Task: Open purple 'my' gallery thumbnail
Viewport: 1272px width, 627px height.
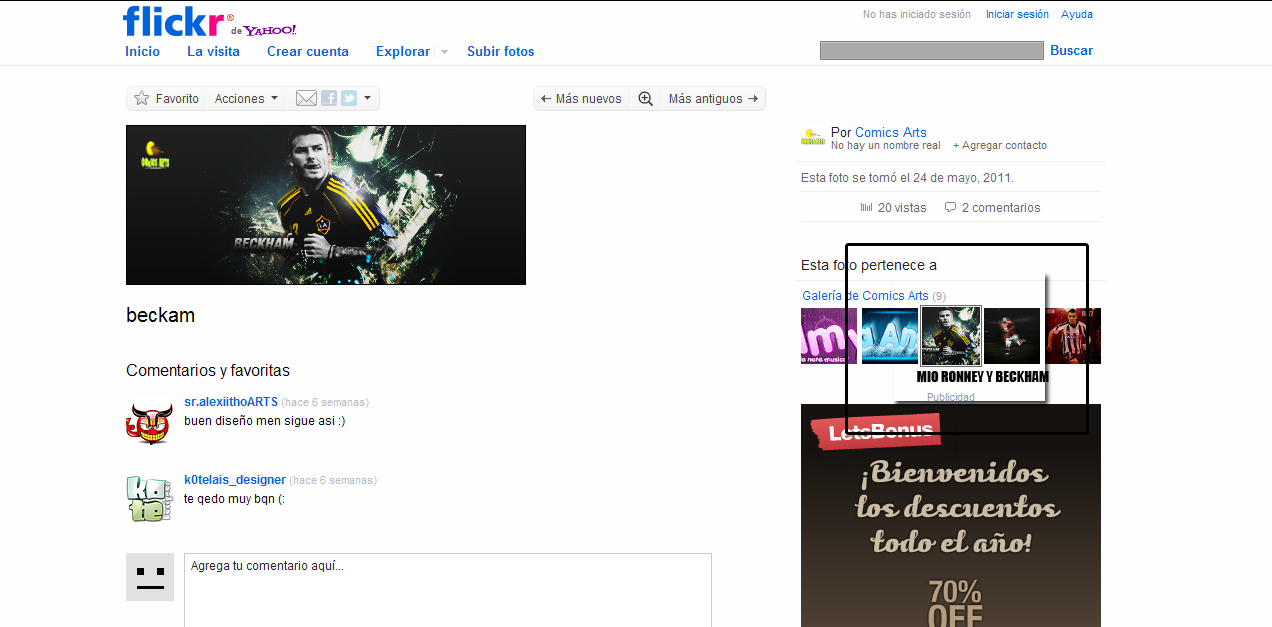Action: pyautogui.click(x=829, y=335)
